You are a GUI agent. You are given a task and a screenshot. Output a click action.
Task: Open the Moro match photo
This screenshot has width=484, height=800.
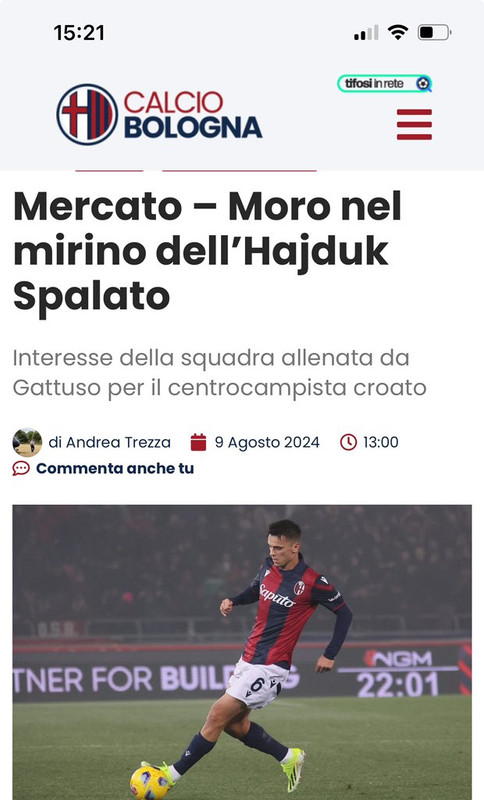[242, 653]
